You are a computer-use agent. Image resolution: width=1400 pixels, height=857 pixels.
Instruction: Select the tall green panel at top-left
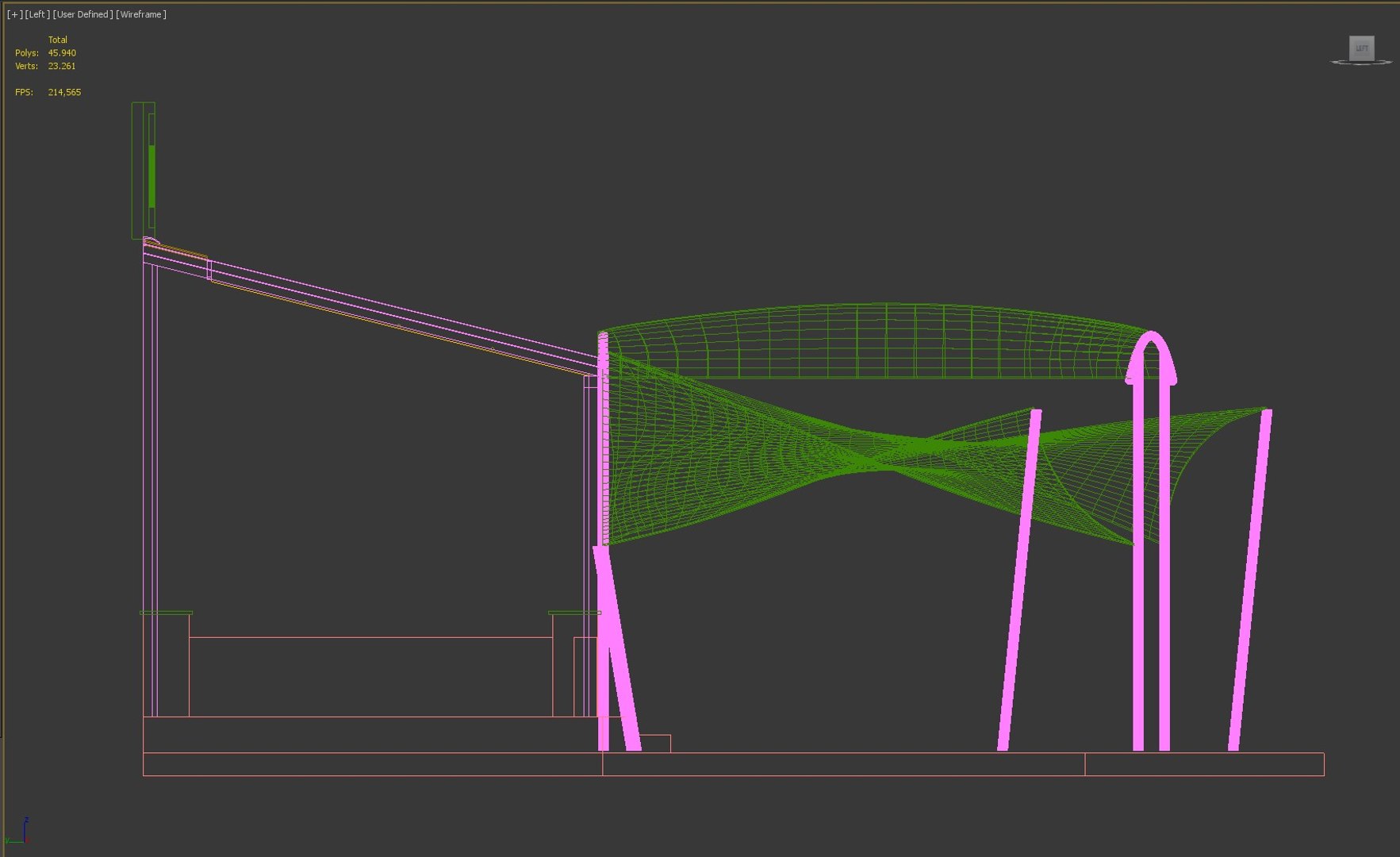pos(144,171)
